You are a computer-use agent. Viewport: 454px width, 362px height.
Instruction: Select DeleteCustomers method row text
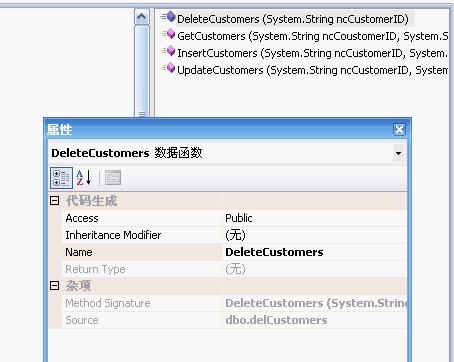pyautogui.click(x=293, y=19)
